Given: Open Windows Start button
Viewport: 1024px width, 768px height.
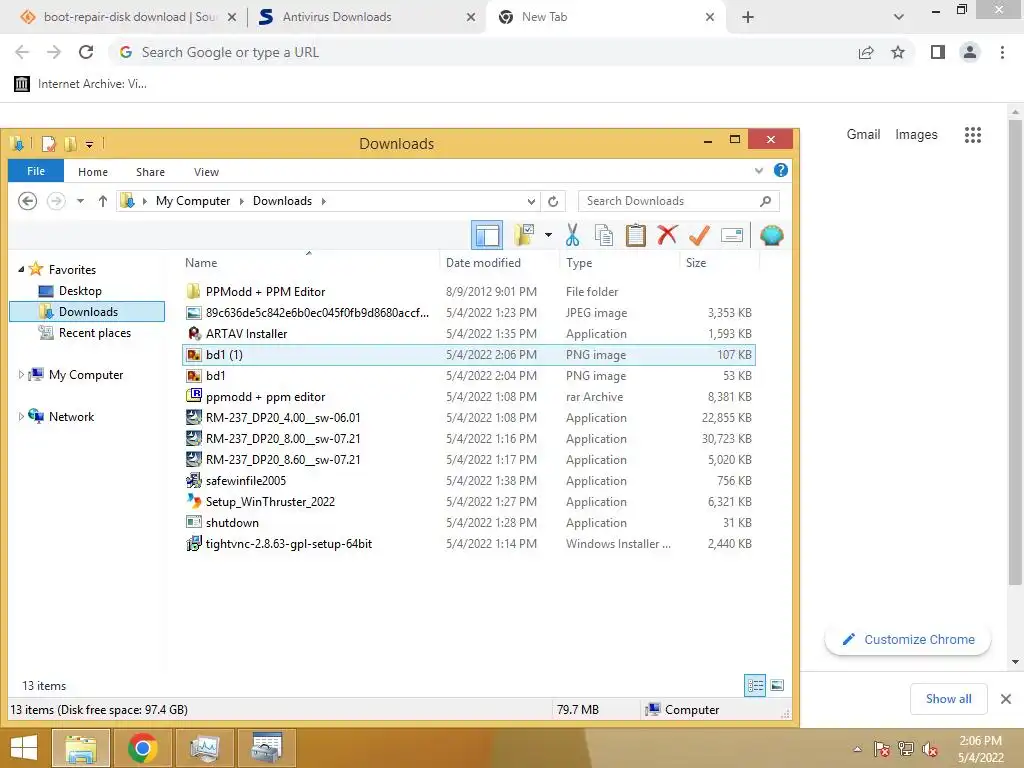Looking at the screenshot, I should click(24, 748).
